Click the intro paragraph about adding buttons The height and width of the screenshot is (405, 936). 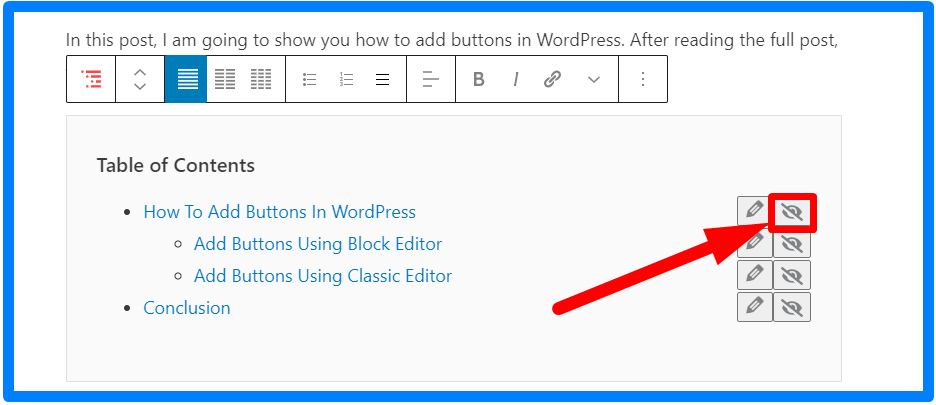click(452, 41)
